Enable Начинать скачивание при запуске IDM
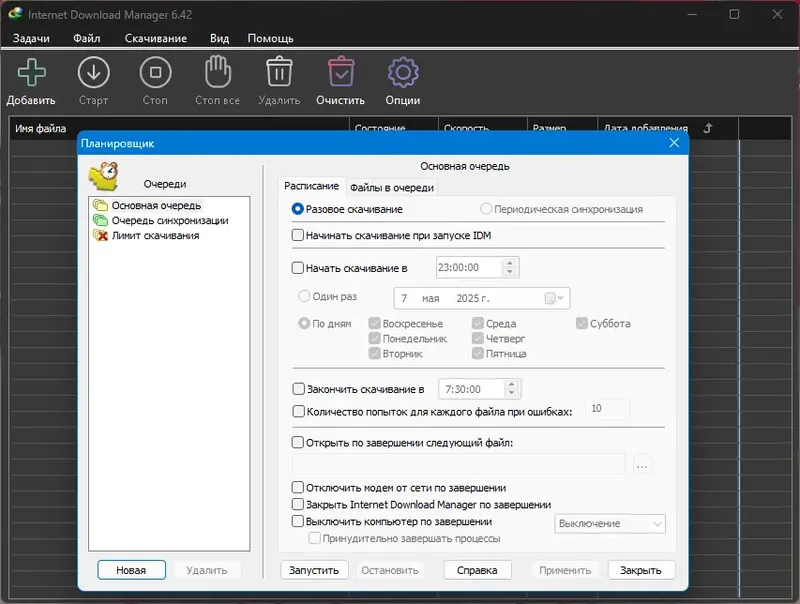 (296, 236)
